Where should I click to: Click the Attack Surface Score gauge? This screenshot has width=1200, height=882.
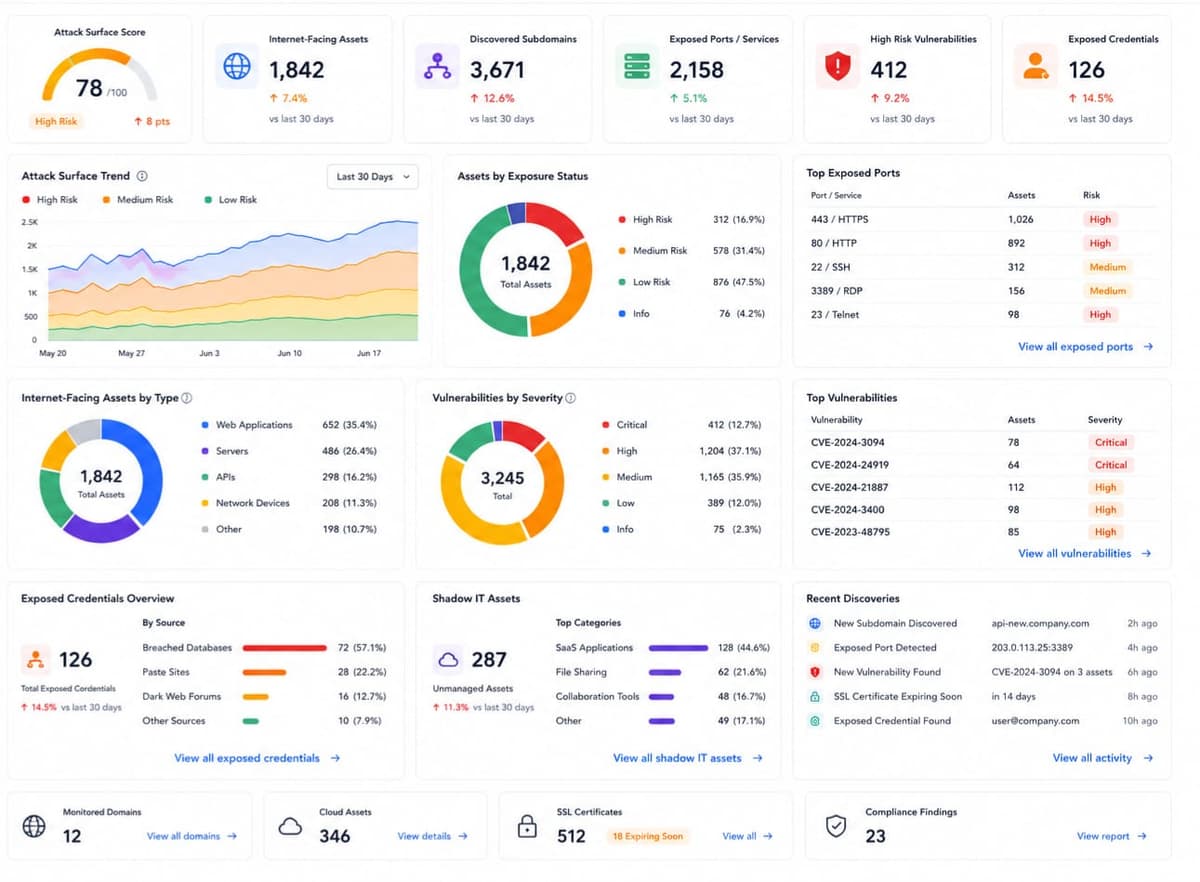coord(99,74)
